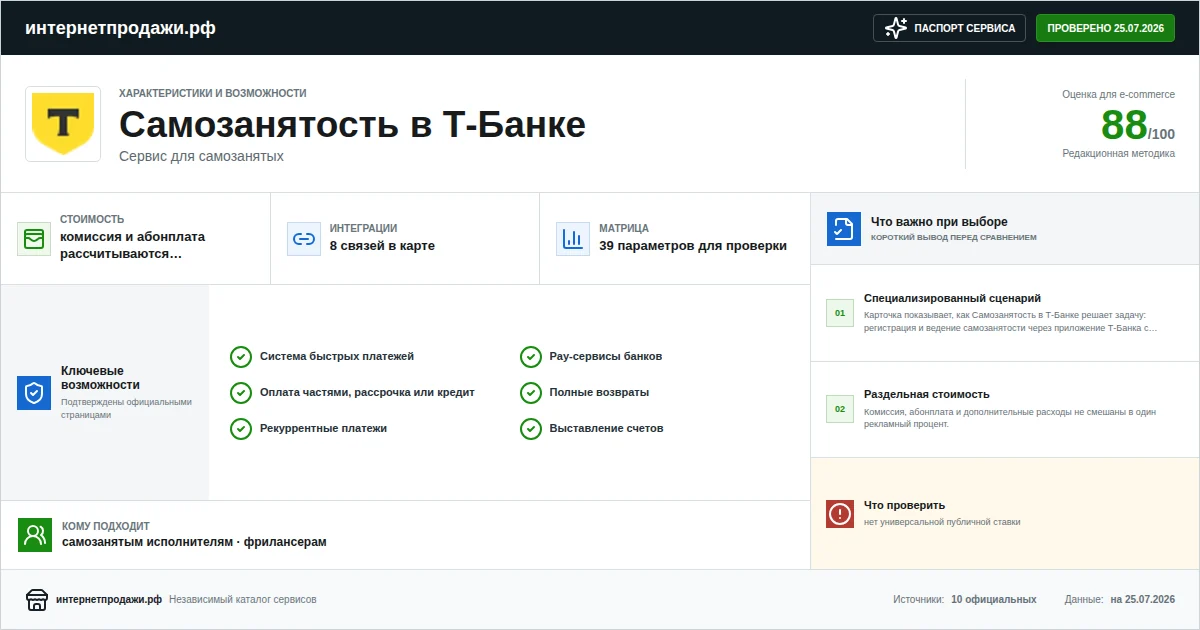Click checkmark next to Полные возвраты
Screen dimensions: 1200x630
coord(531,393)
